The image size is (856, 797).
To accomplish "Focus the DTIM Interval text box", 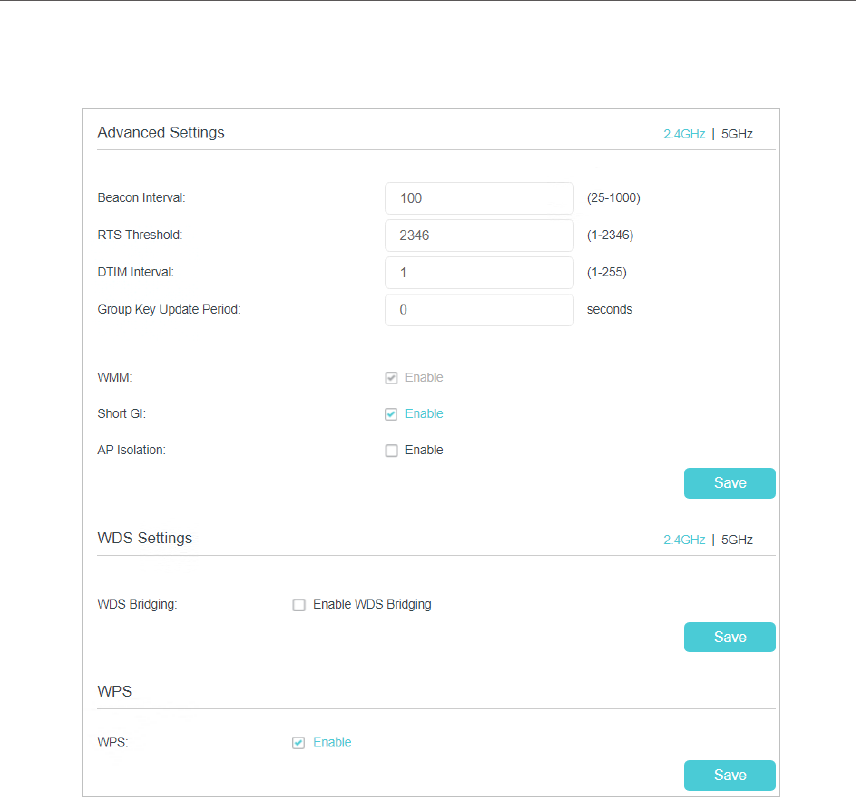I will click(x=478, y=272).
